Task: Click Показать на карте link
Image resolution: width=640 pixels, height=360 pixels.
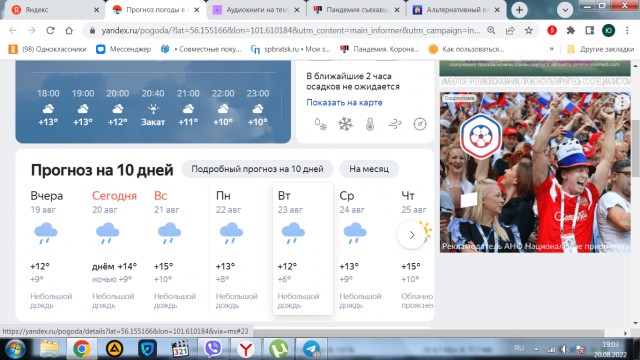Action: tap(344, 102)
